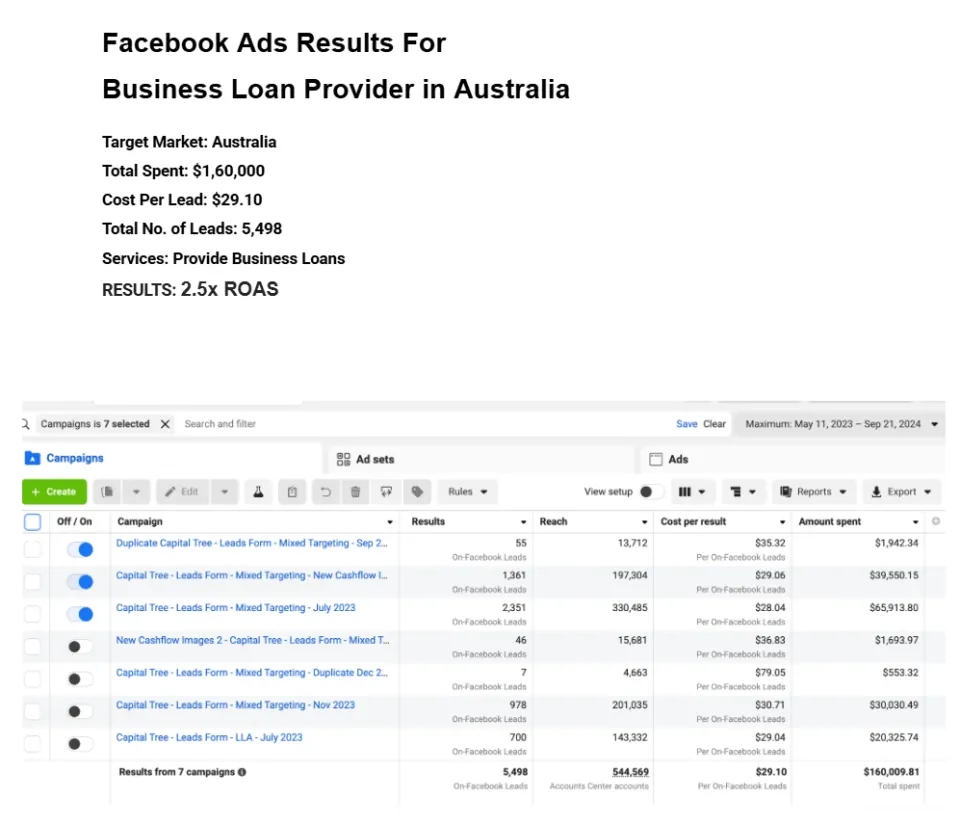Open Duplicate Capital Tree Sep campaign link
This screenshot has height=824, width=960.
[252, 542]
